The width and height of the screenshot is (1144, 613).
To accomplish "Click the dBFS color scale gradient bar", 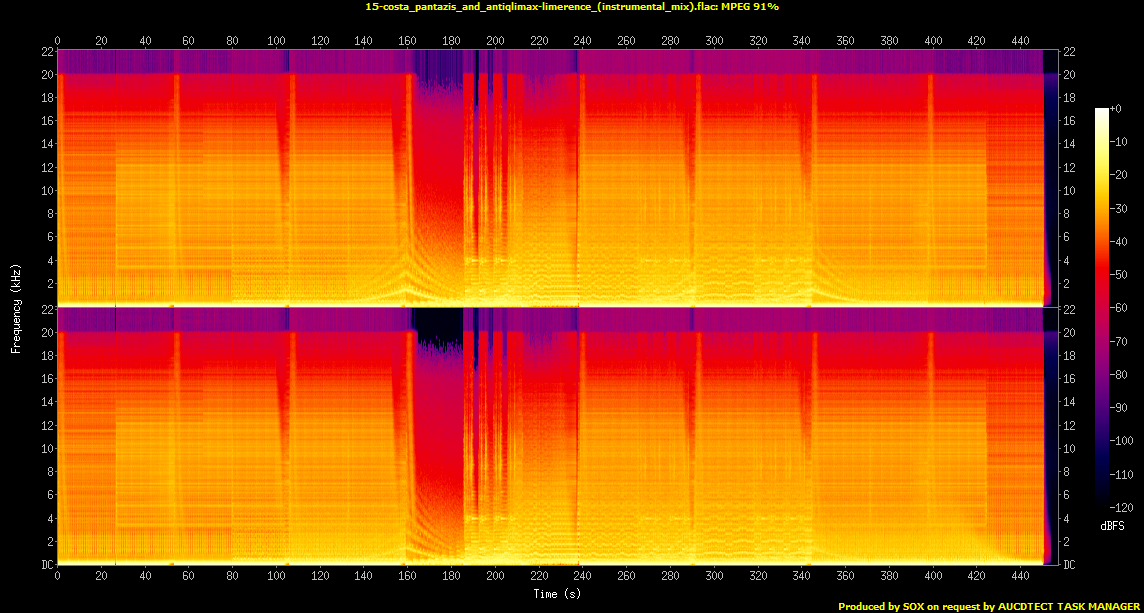I will click(1102, 307).
